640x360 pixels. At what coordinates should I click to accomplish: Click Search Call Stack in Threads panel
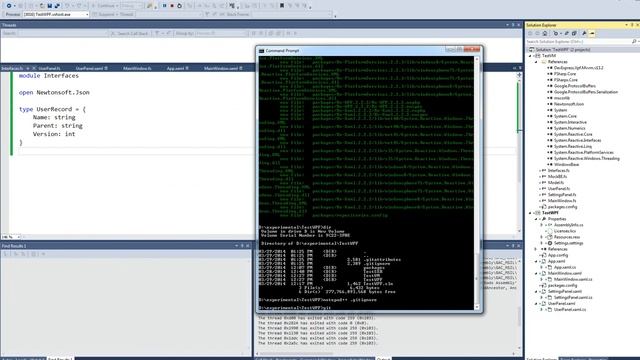(x=129, y=33)
